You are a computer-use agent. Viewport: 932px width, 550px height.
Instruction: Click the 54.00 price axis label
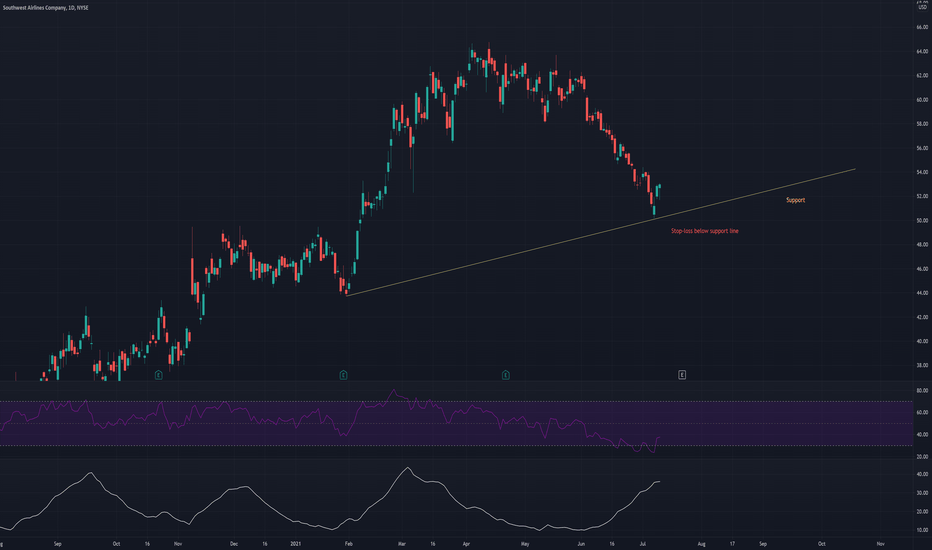pyautogui.click(x=922, y=172)
